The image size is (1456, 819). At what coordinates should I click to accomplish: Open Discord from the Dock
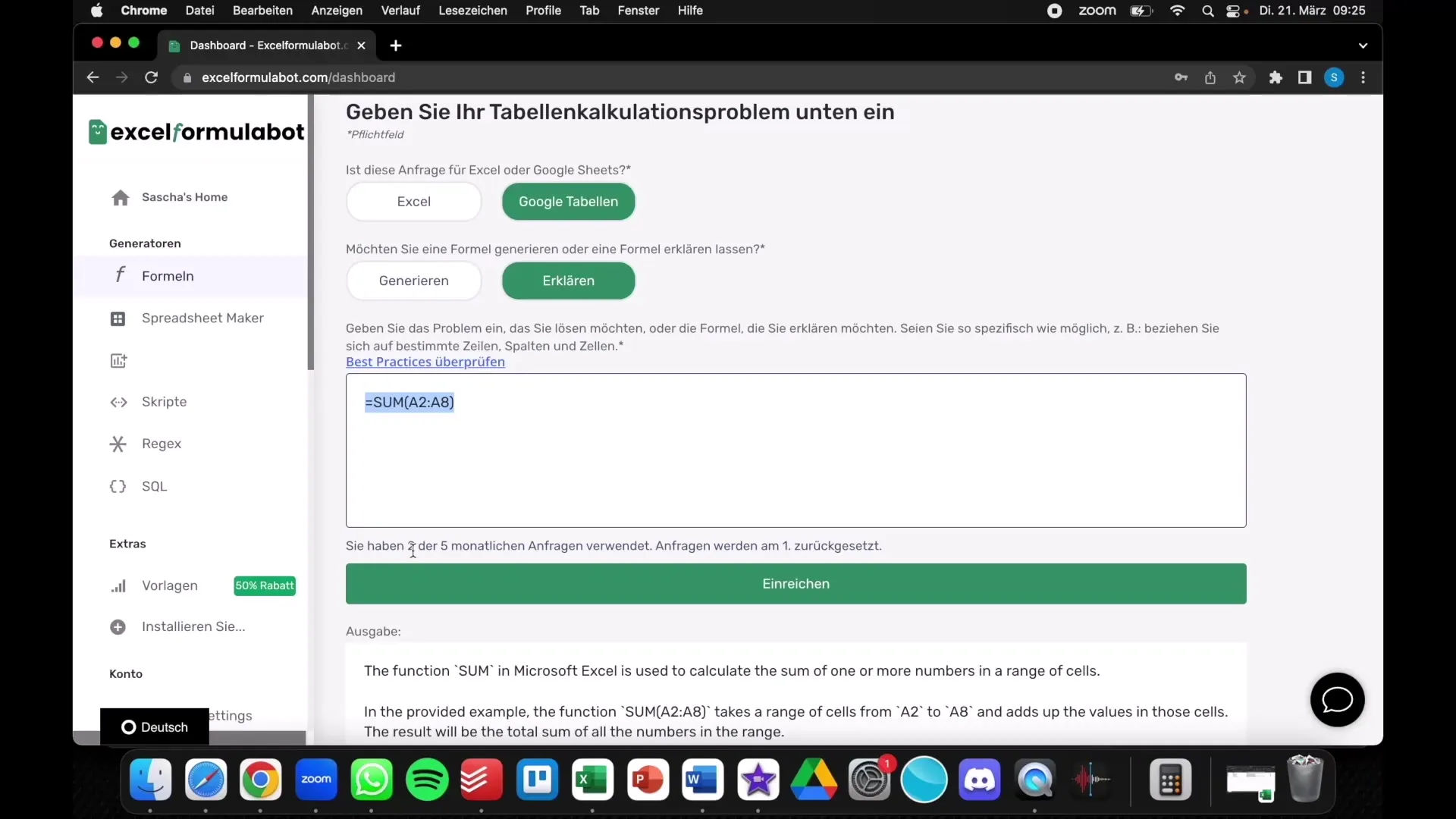979,780
